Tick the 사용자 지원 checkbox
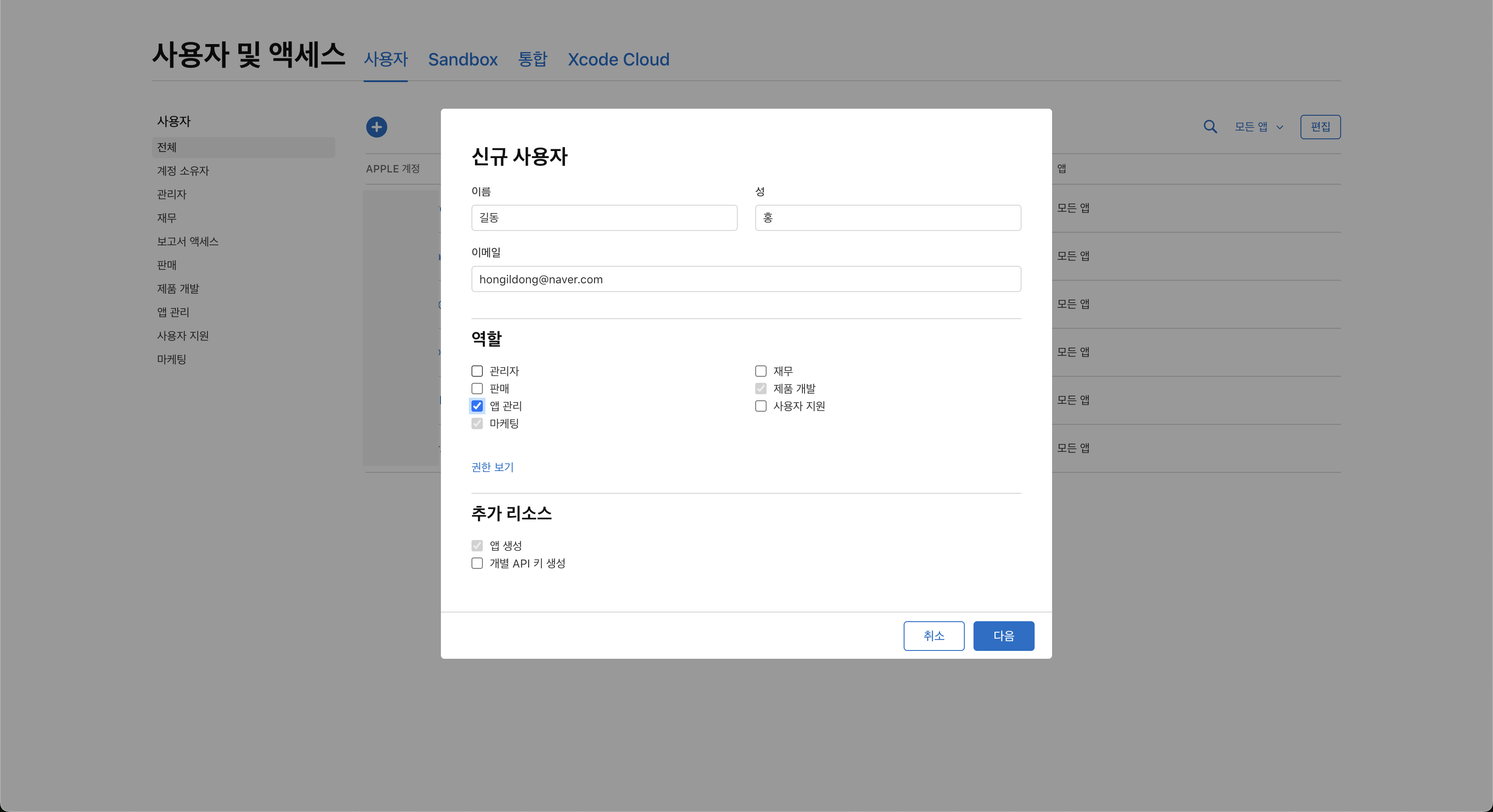 coord(760,406)
